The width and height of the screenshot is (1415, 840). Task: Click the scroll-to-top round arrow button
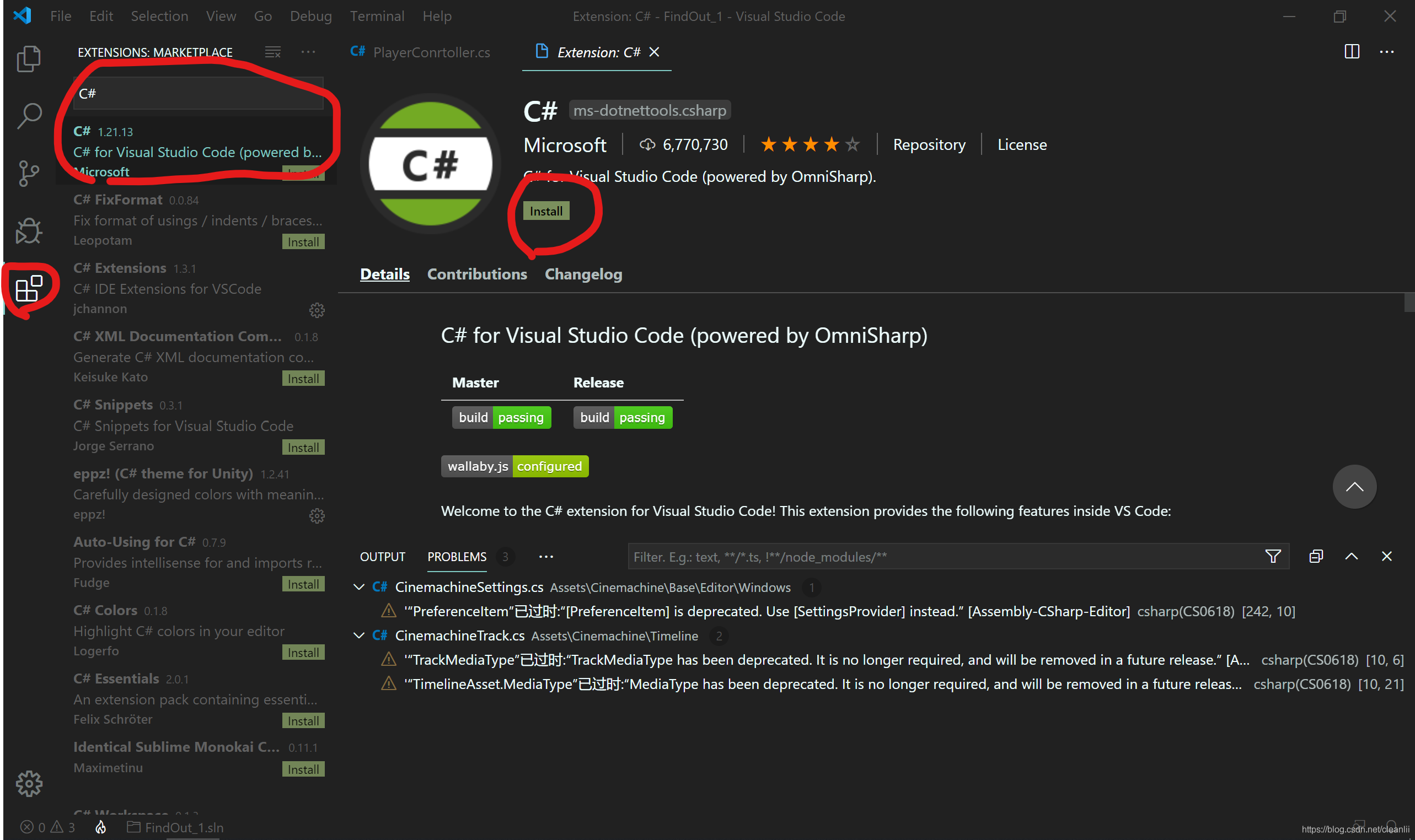tap(1354, 487)
